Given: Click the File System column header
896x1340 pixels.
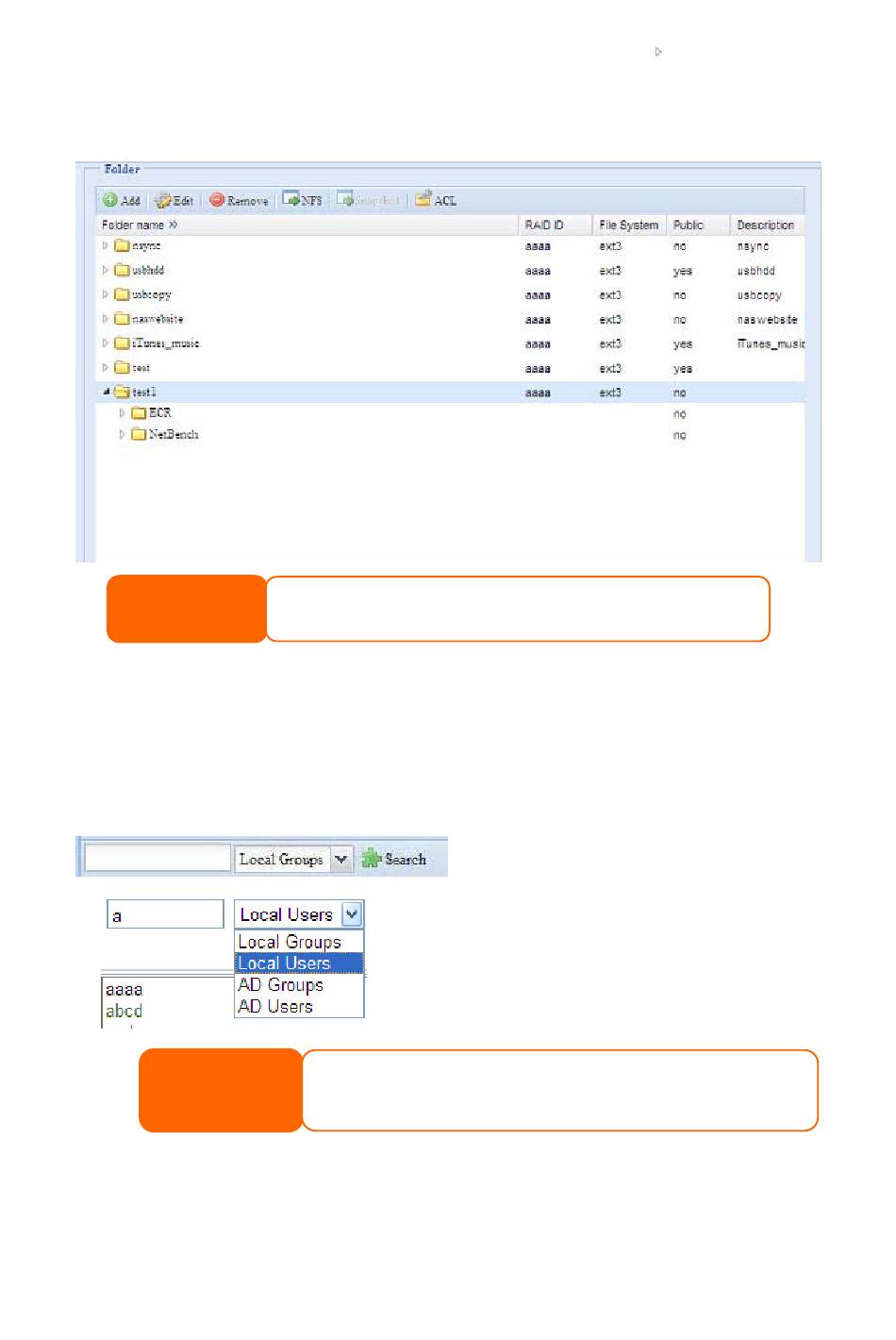Looking at the screenshot, I should pyautogui.click(x=629, y=225).
